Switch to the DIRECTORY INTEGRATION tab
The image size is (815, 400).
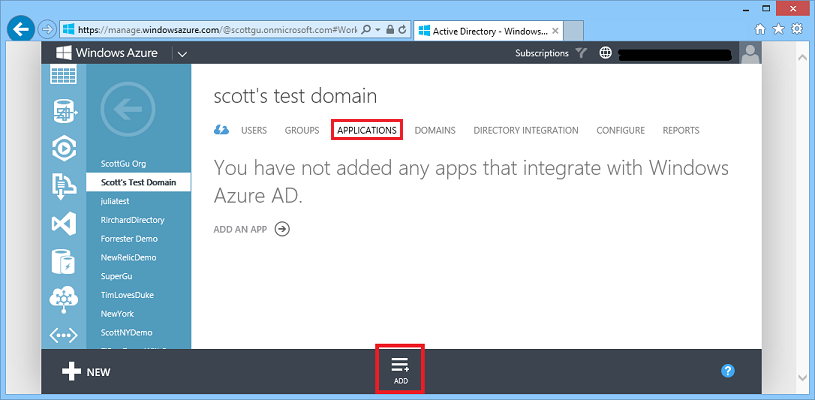point(526,130)
